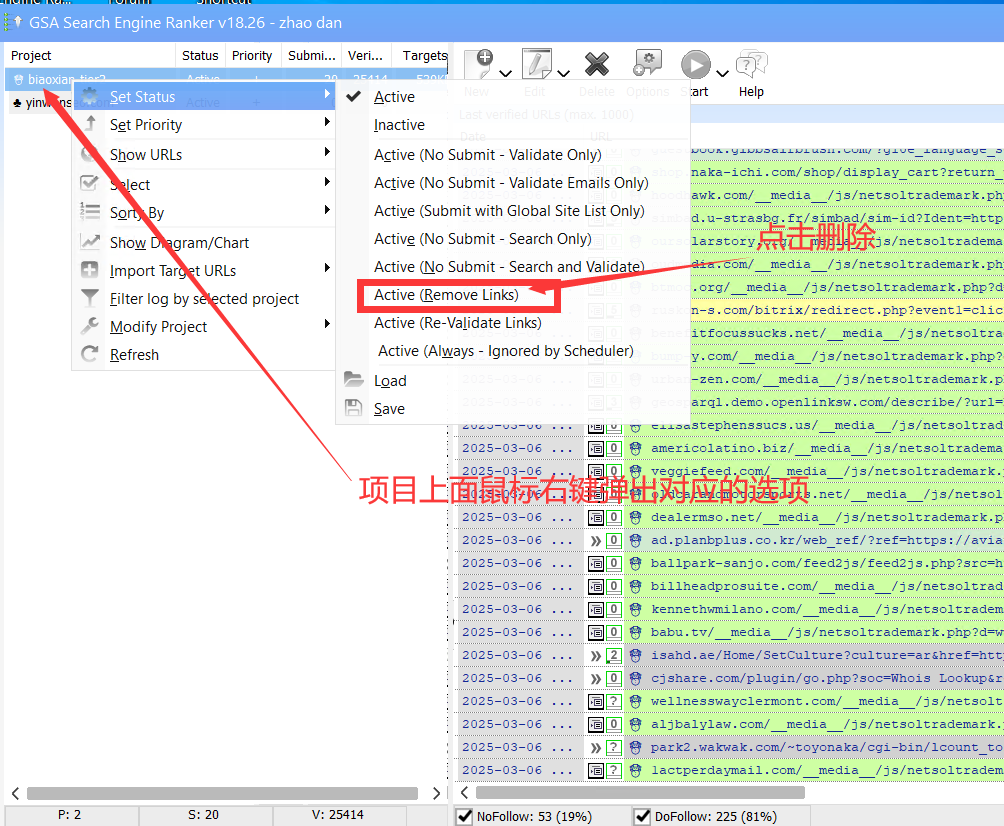Delete the project using the X icon
This screenshot has height=826, width=1004.
tap(597, 64)
